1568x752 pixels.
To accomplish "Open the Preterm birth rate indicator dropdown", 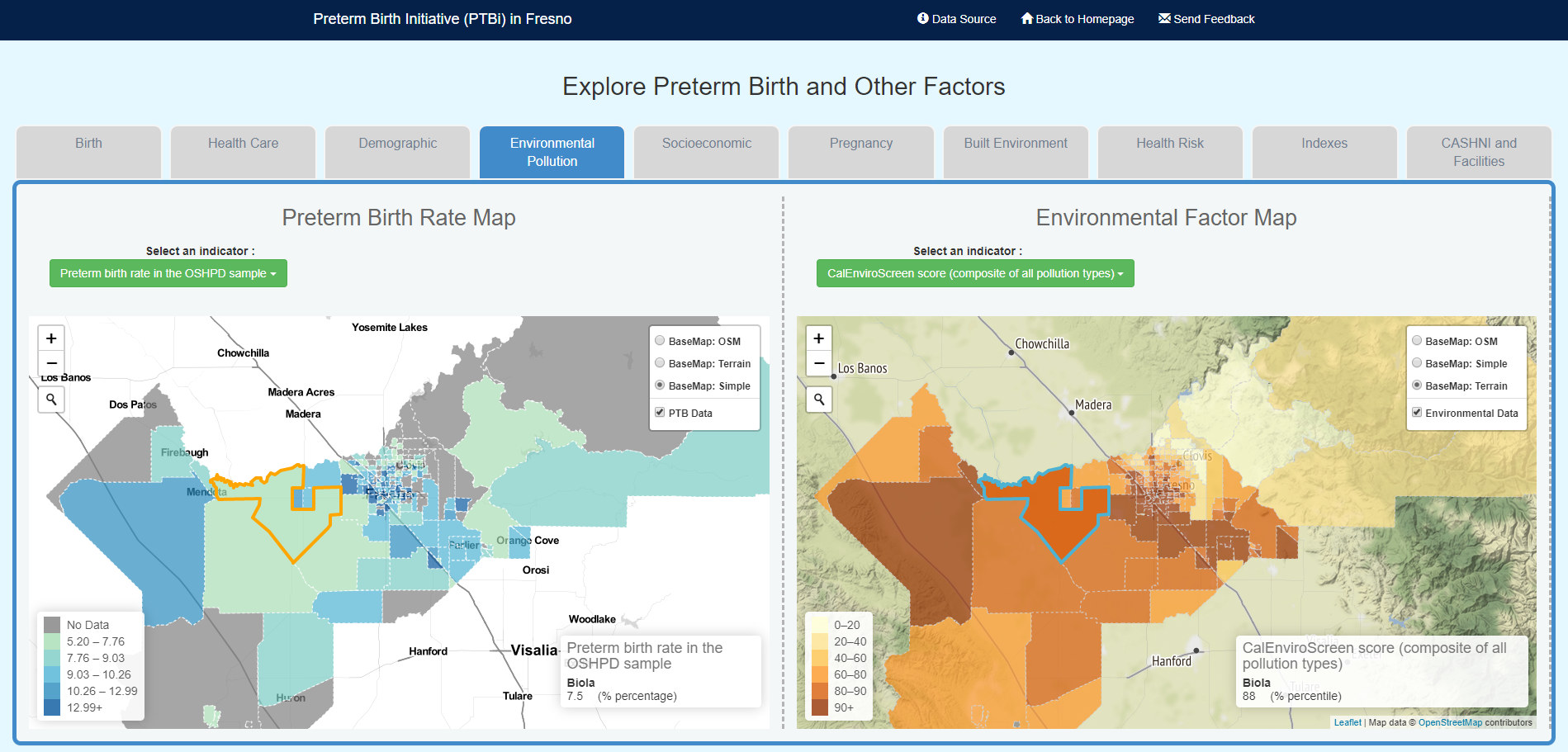I will click(168, 273).
